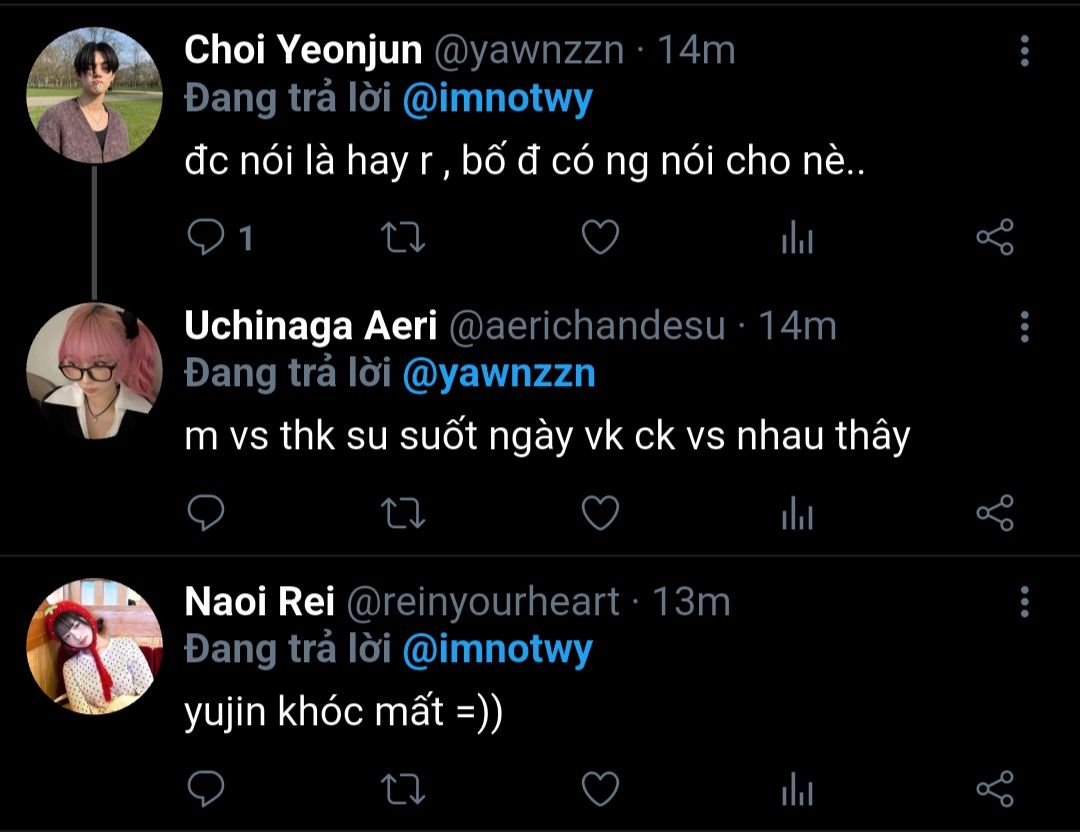Screen dimensions: 1080x832
Task: Open @yawnzzn mention in Aeri's reply
Action: click(498, 374)
